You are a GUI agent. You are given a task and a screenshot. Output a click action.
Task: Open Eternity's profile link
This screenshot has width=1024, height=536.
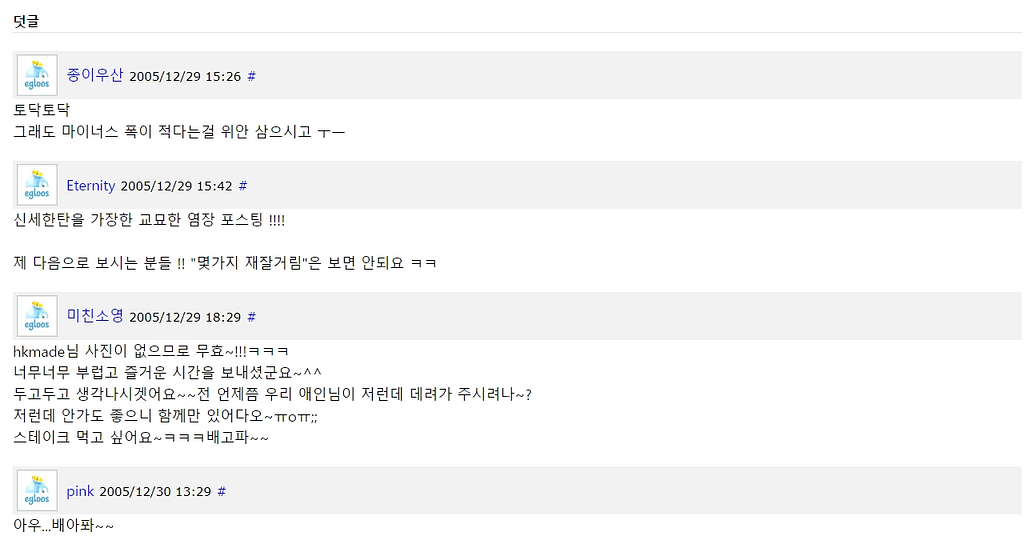(91, 185)
